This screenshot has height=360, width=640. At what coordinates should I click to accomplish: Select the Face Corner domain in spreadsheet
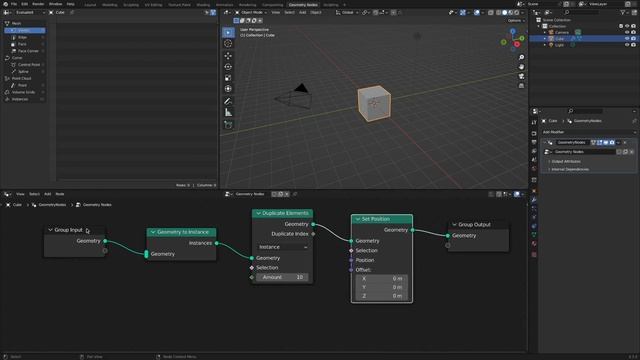click(24, 51)
